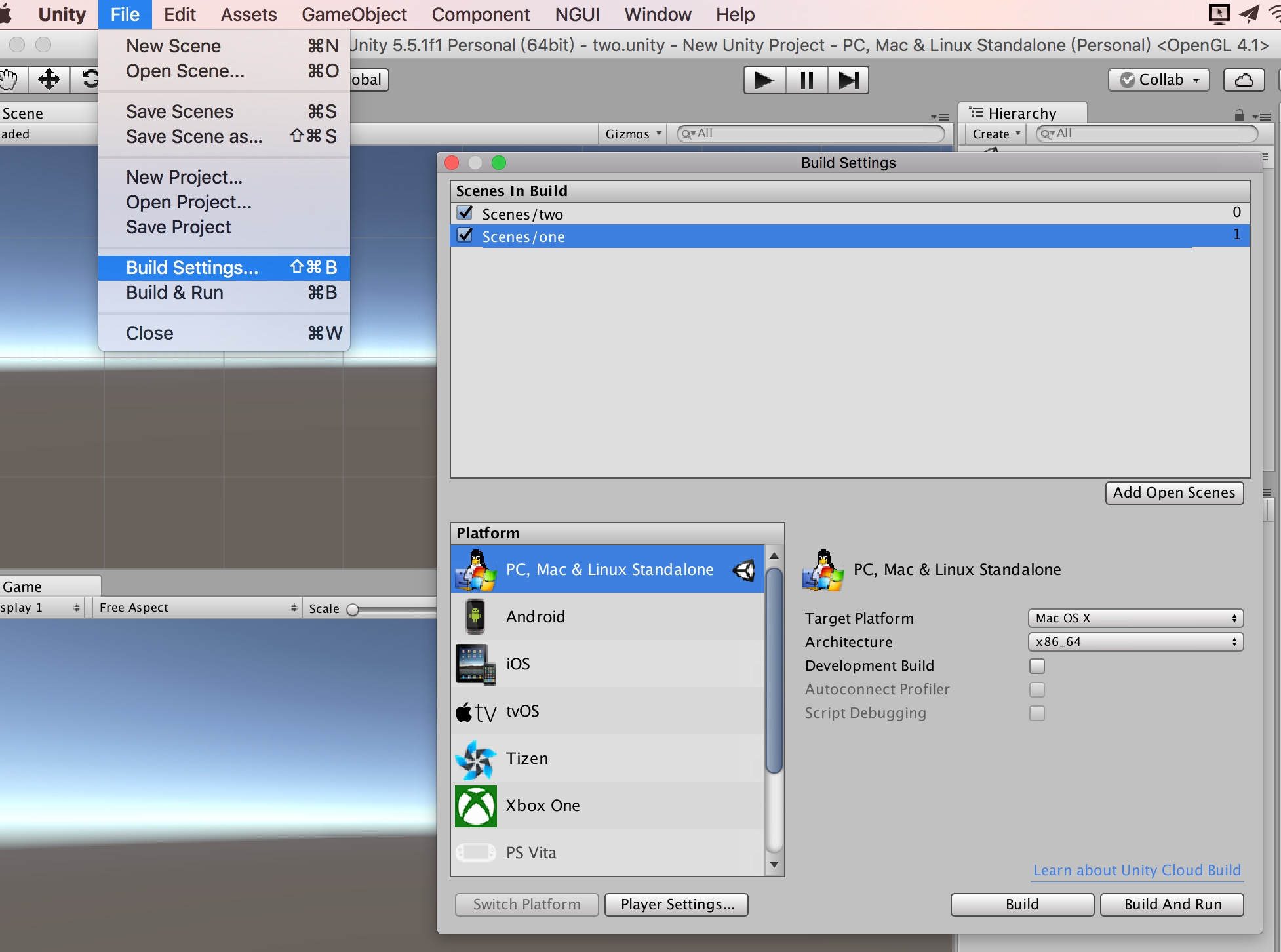Open the Collab dropdown
The height and width of the screenshot is (952, 1281).
coord(1159,80)
